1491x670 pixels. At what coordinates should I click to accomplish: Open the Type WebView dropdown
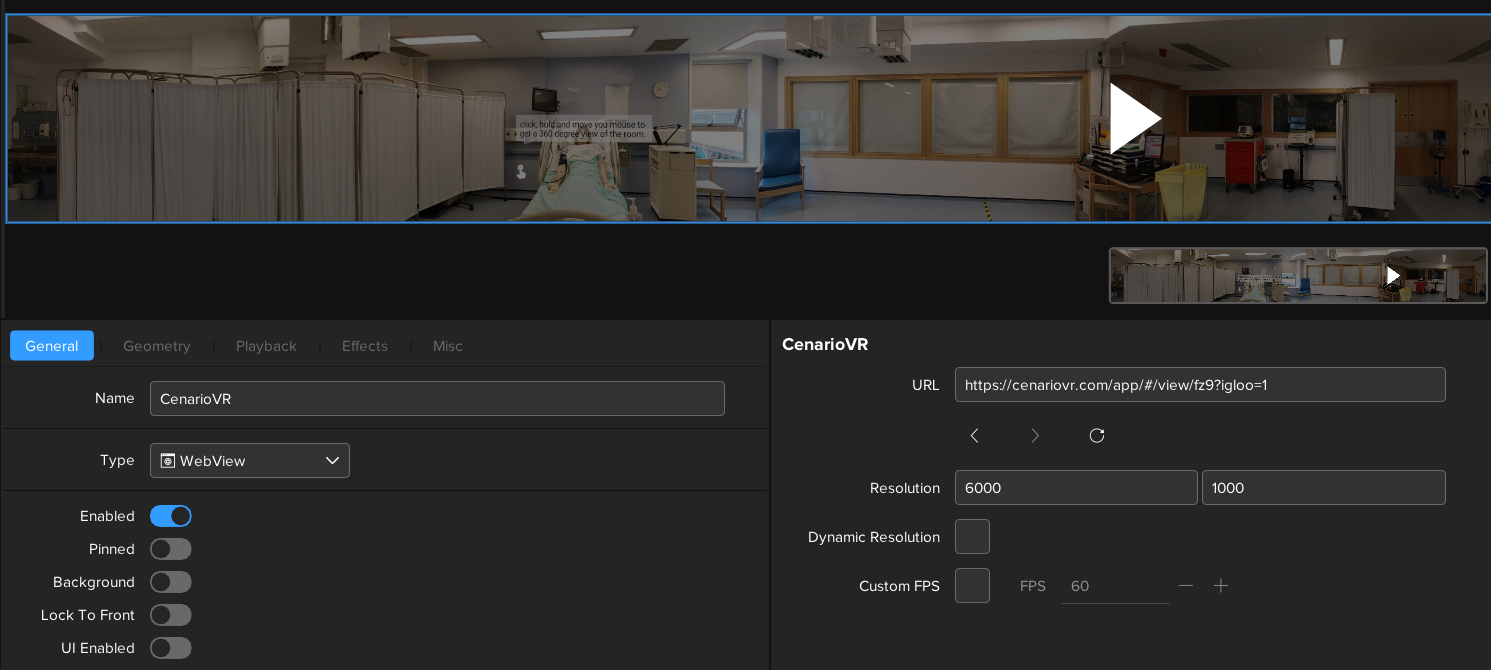[x=250, y=461]
